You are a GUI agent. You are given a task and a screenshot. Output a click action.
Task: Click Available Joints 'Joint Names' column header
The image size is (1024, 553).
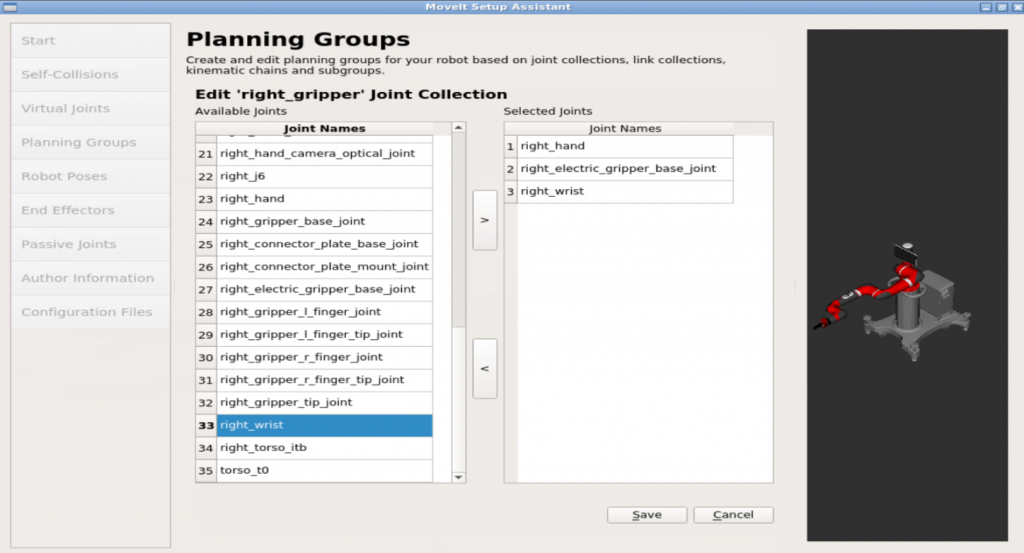coord(324,129)
